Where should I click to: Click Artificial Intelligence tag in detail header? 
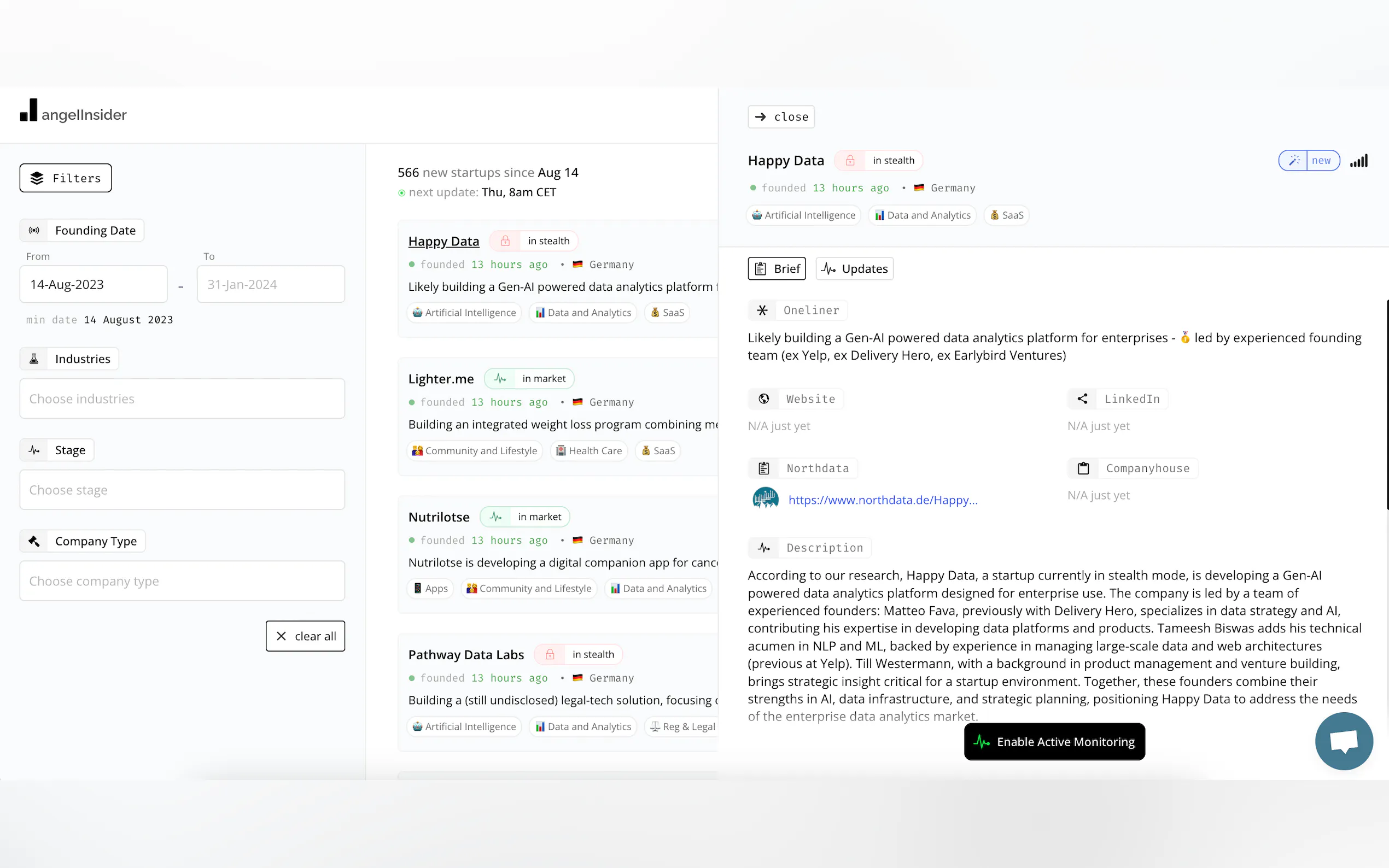(803, 215)
